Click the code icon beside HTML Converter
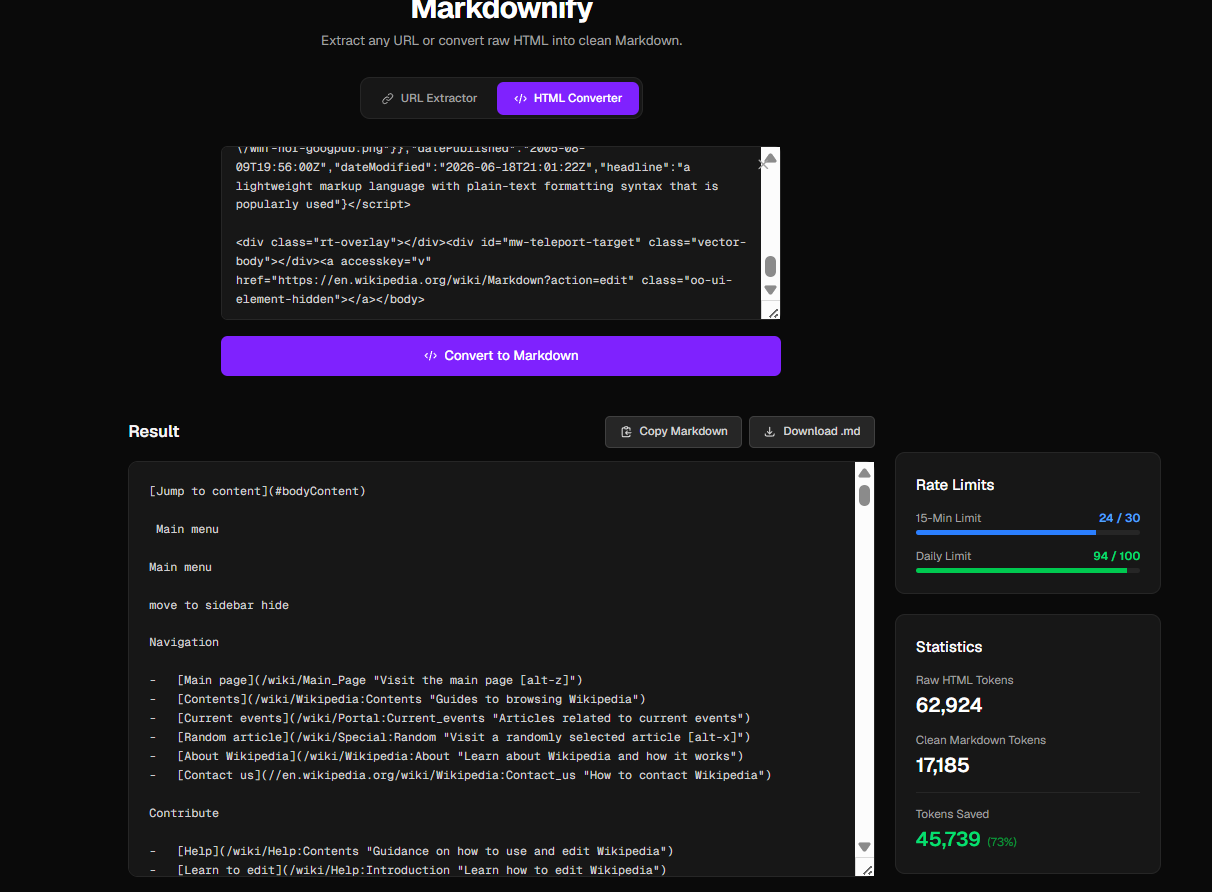The image size is (1212, 892). pyautogui.click(x=520, y=99)
